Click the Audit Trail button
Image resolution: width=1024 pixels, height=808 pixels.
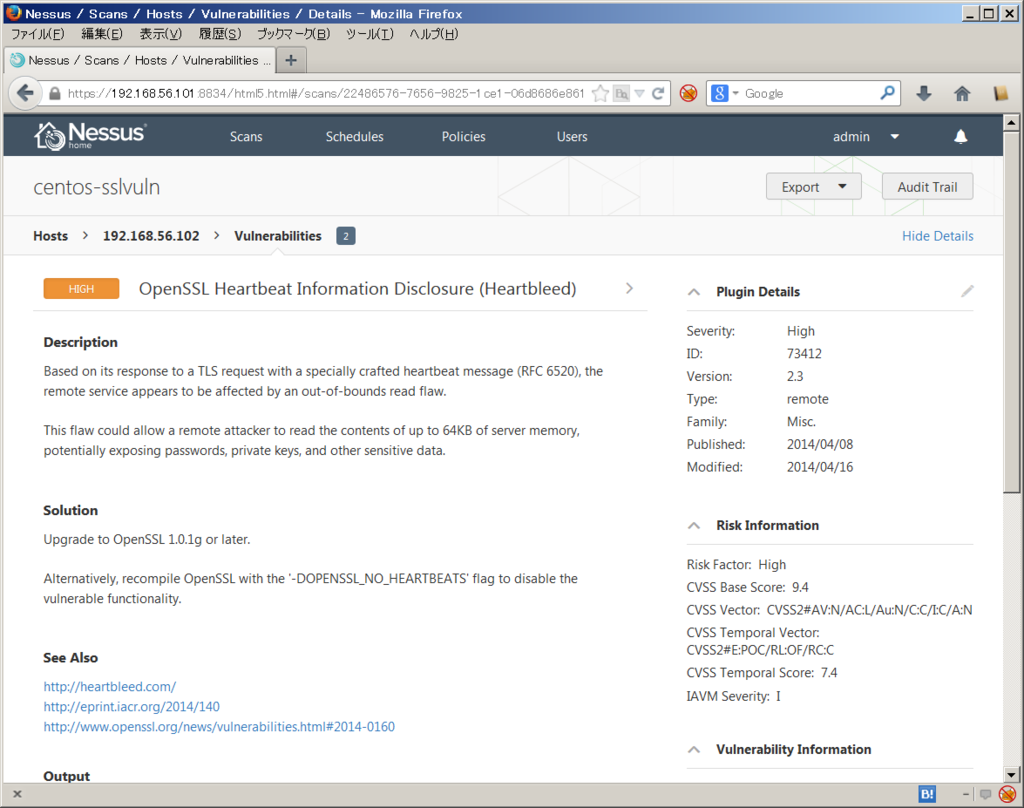927,187
